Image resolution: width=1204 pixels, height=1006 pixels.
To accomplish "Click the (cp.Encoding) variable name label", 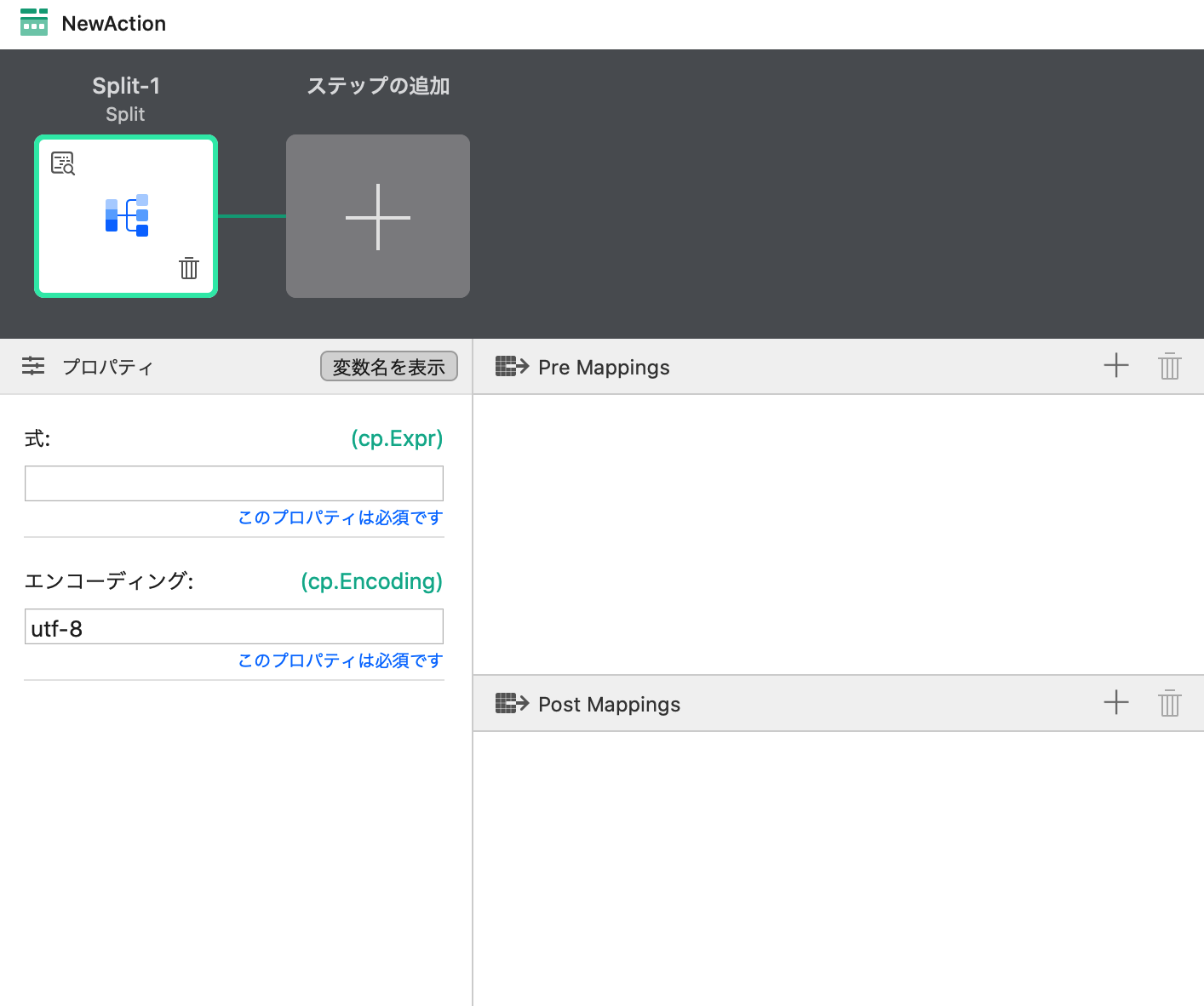I will pos(371,581).
